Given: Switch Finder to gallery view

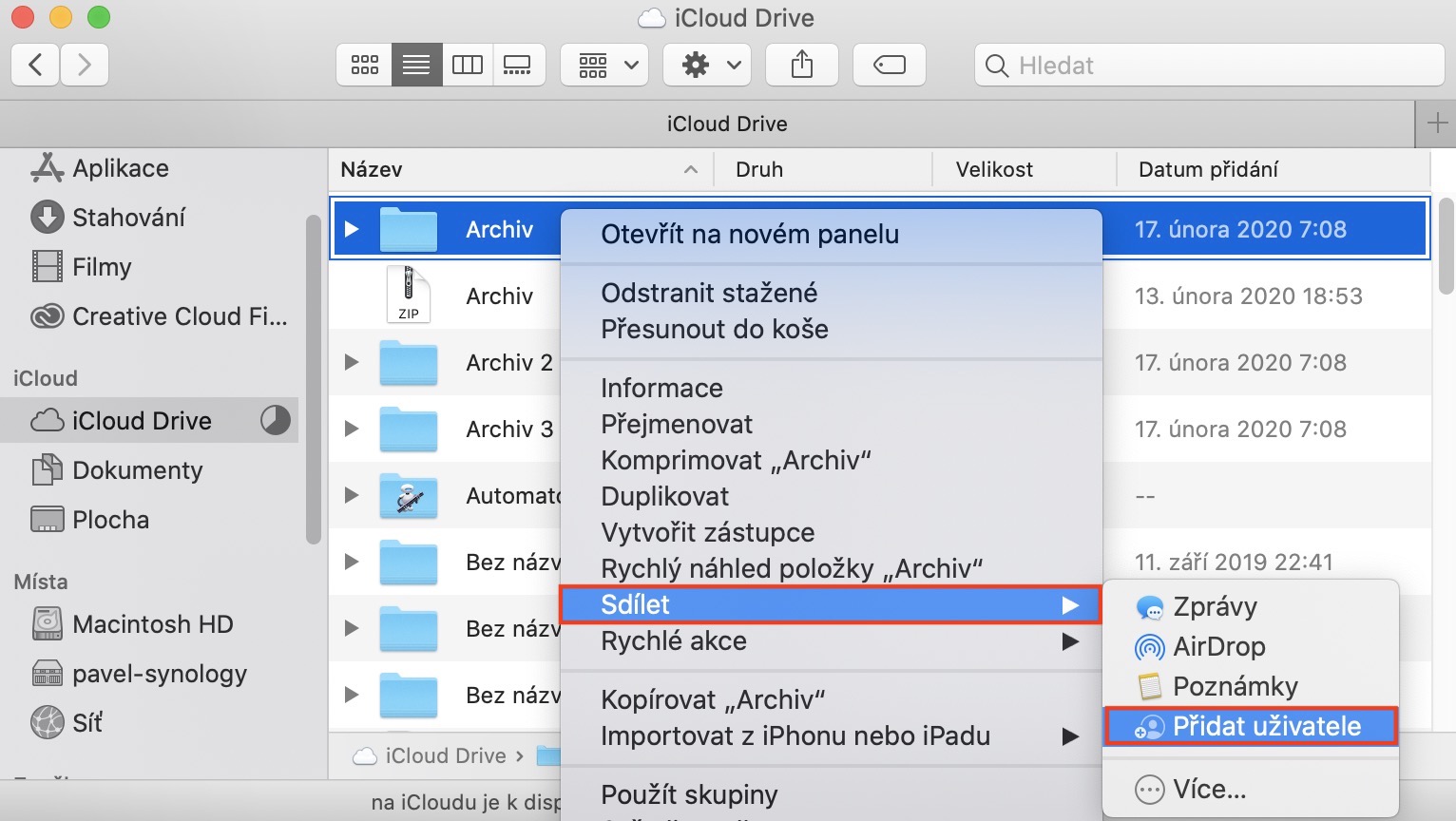Looking at the screenshot, I should click(x=518, y=66).
